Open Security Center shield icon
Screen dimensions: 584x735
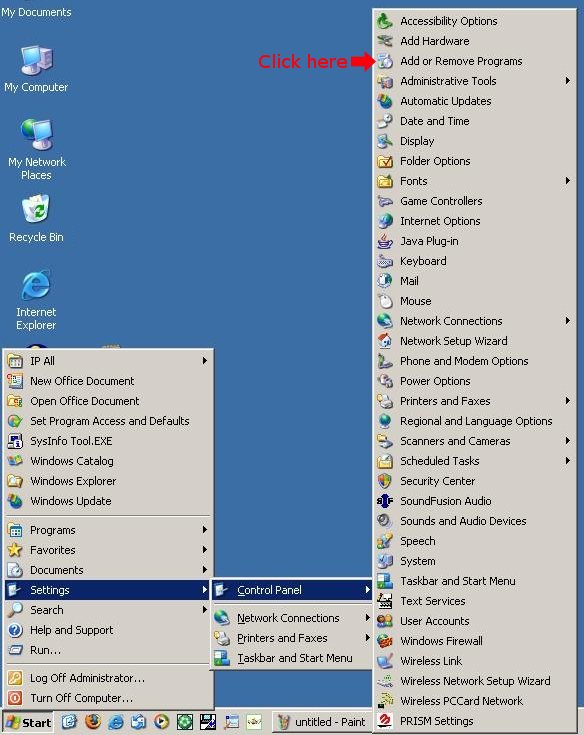point(385,481)
